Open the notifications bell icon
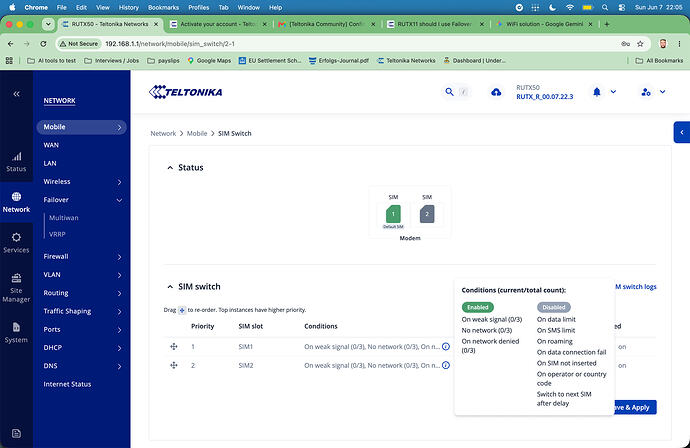This screenshot has width=690, height=448. pos(597,92)
